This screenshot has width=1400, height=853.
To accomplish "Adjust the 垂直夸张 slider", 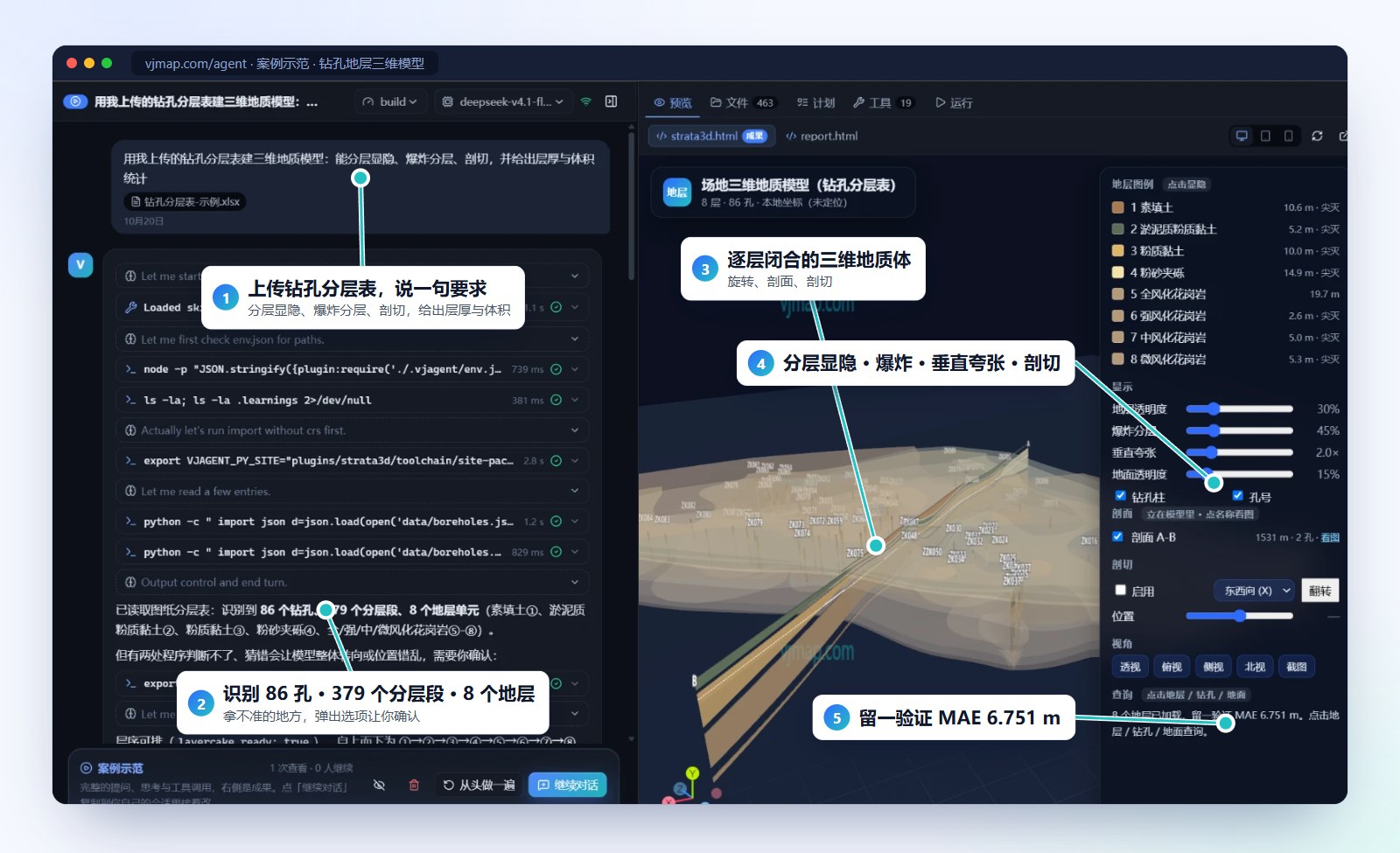I will pos(1239,452).
